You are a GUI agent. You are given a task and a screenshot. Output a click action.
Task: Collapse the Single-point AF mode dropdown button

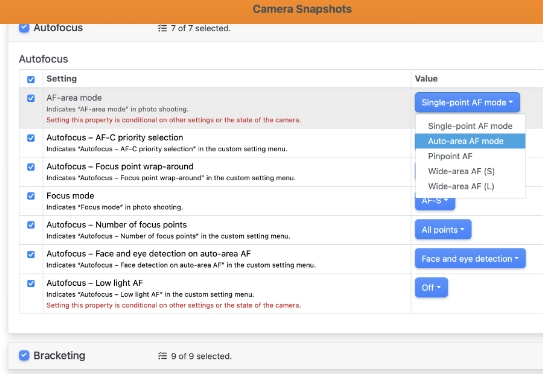[x=467, y=102]
